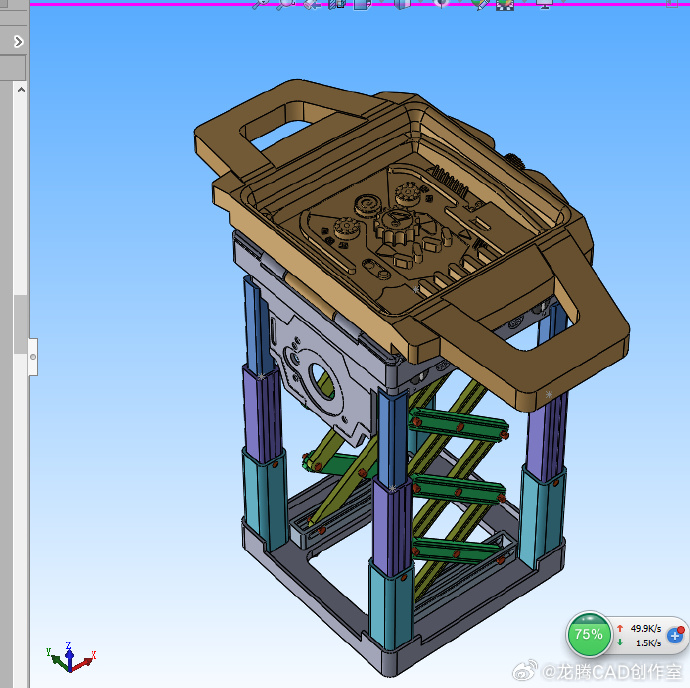The height and width of the screenshot is (688, 690).
Task: Expand the collapsed left panel chevron
Action: click(18, 42)
